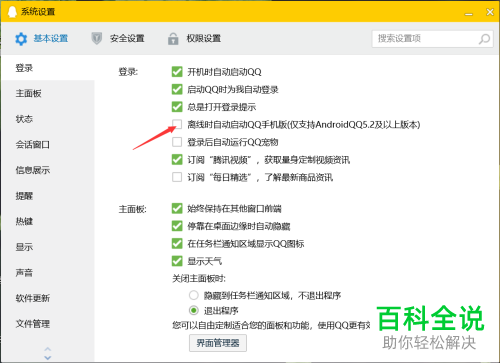The image size is (500, 363).
Task: Switch to the 基本设置 tab
Action: (42, 39)
